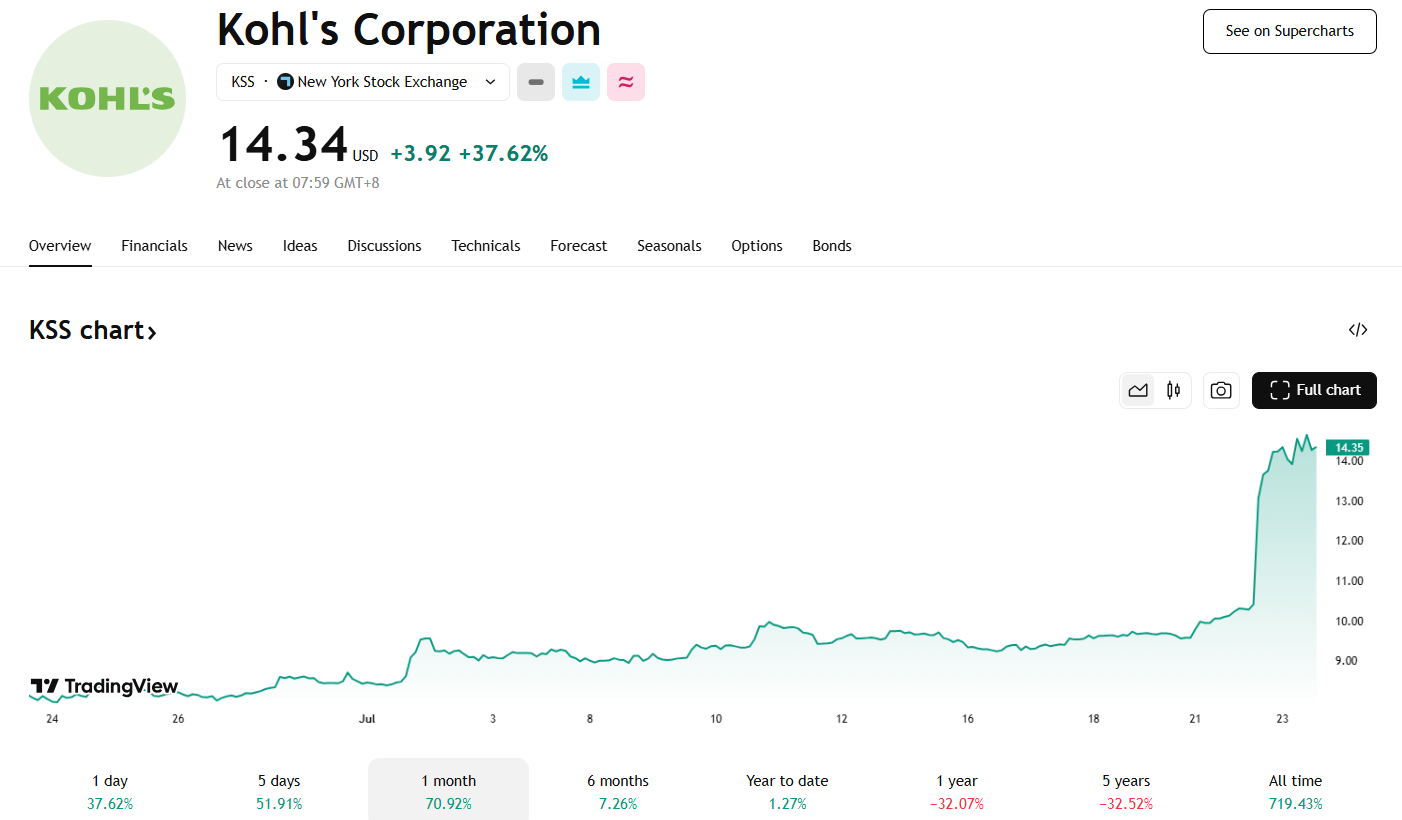Screen dimensions: 1402x820
Task: Click the 14.35 price label tag
Action: point(1348,447)
